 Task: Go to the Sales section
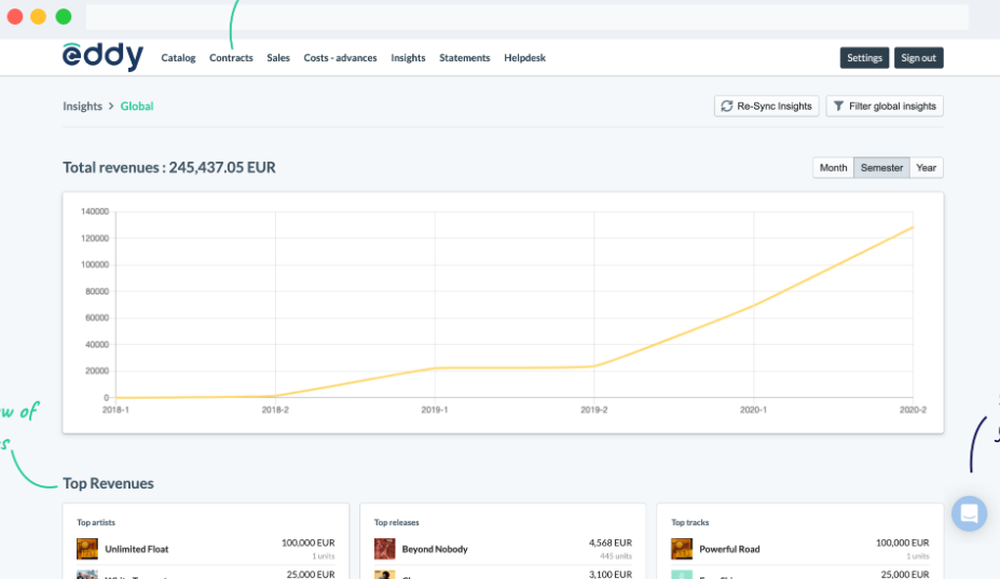point(278,58)
